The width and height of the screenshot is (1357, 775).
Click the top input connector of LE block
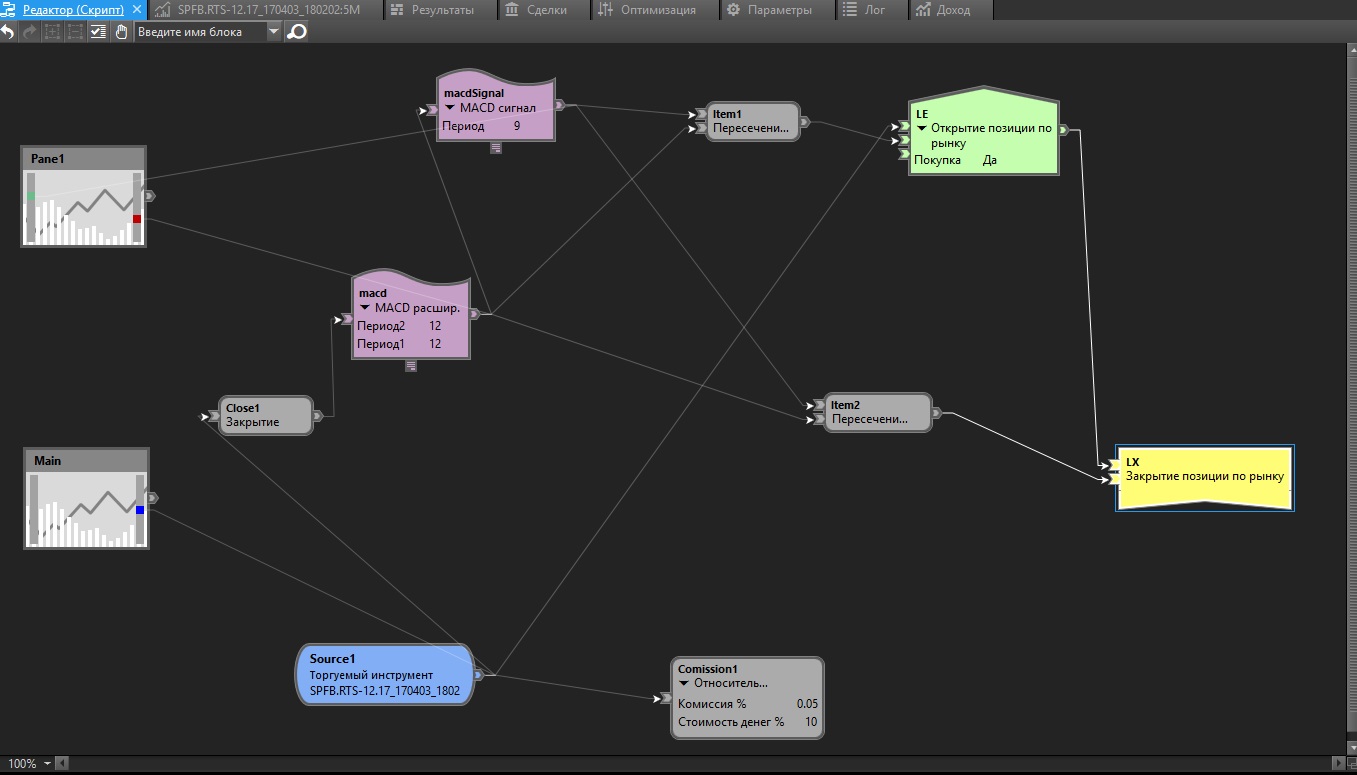point(903,127)
